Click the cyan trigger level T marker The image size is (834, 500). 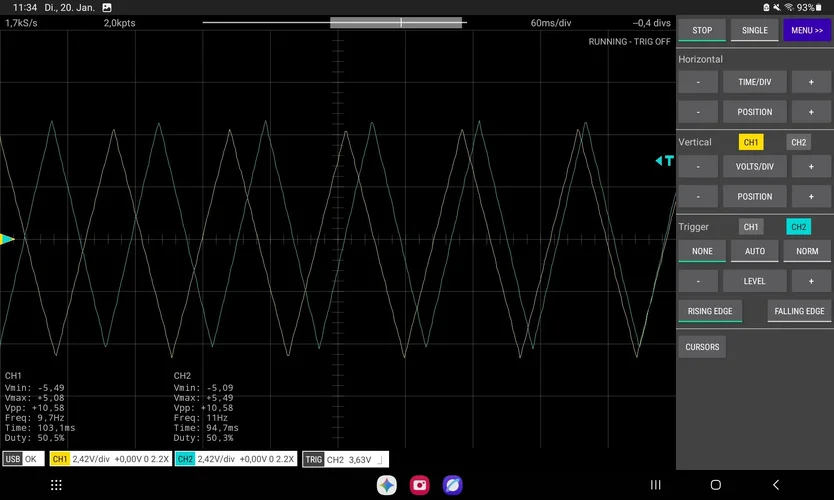[664, 160]
